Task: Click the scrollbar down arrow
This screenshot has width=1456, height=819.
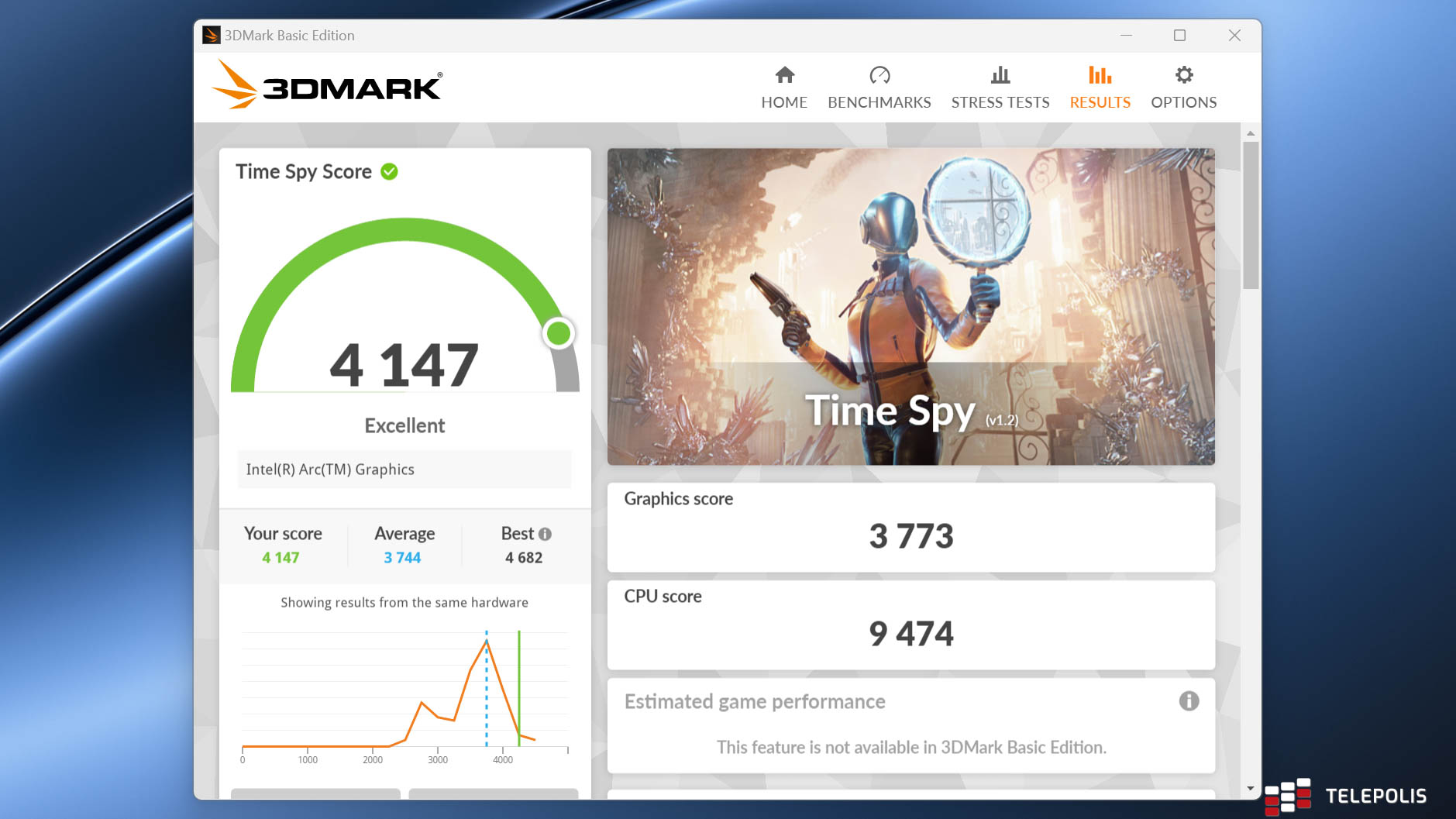Action: 1250,789
